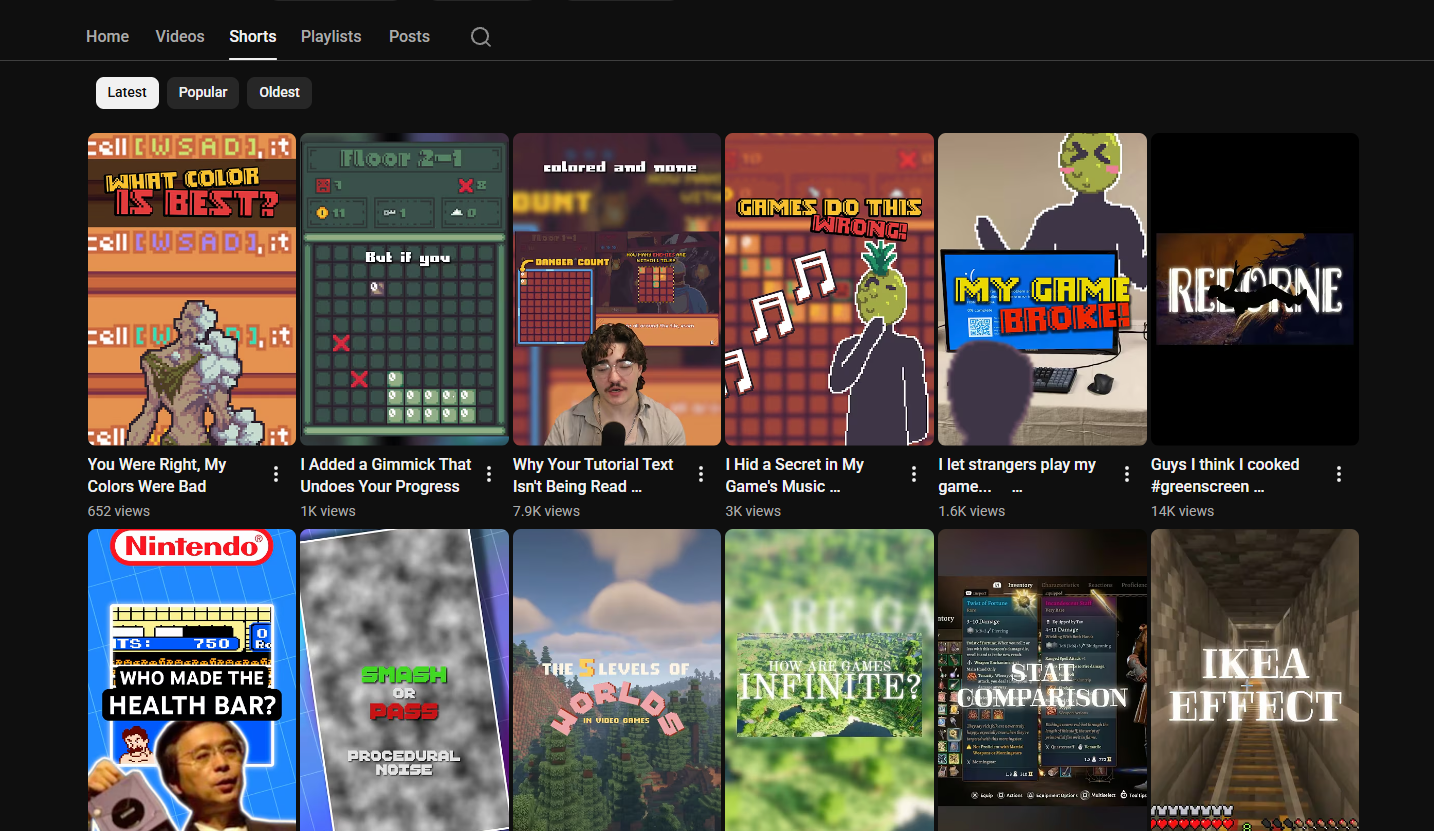Open options menu for "You Were Right, My Colors Were Bad"

276,474
